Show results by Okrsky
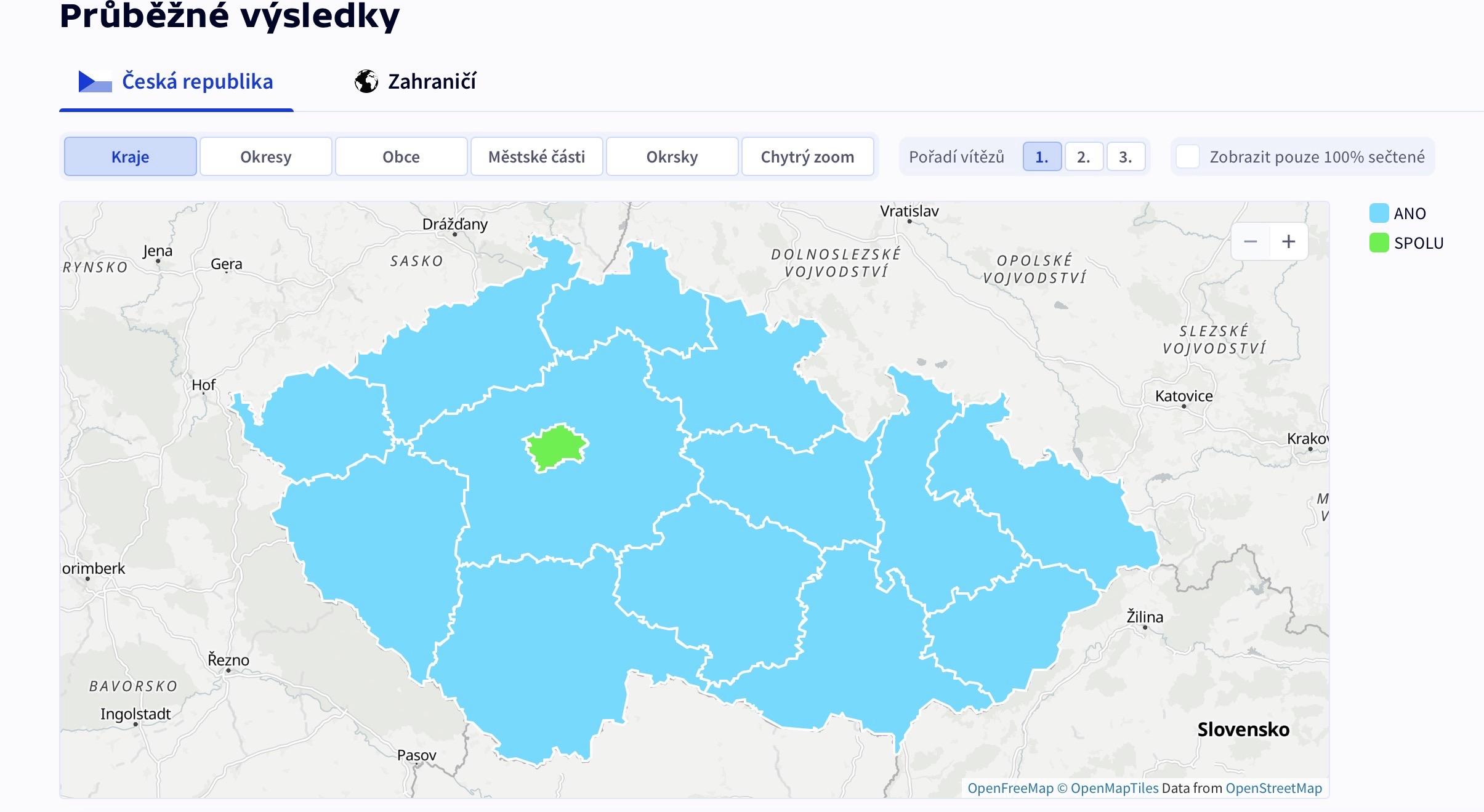The image size is (1484, 812). click(x=672, y=157)
